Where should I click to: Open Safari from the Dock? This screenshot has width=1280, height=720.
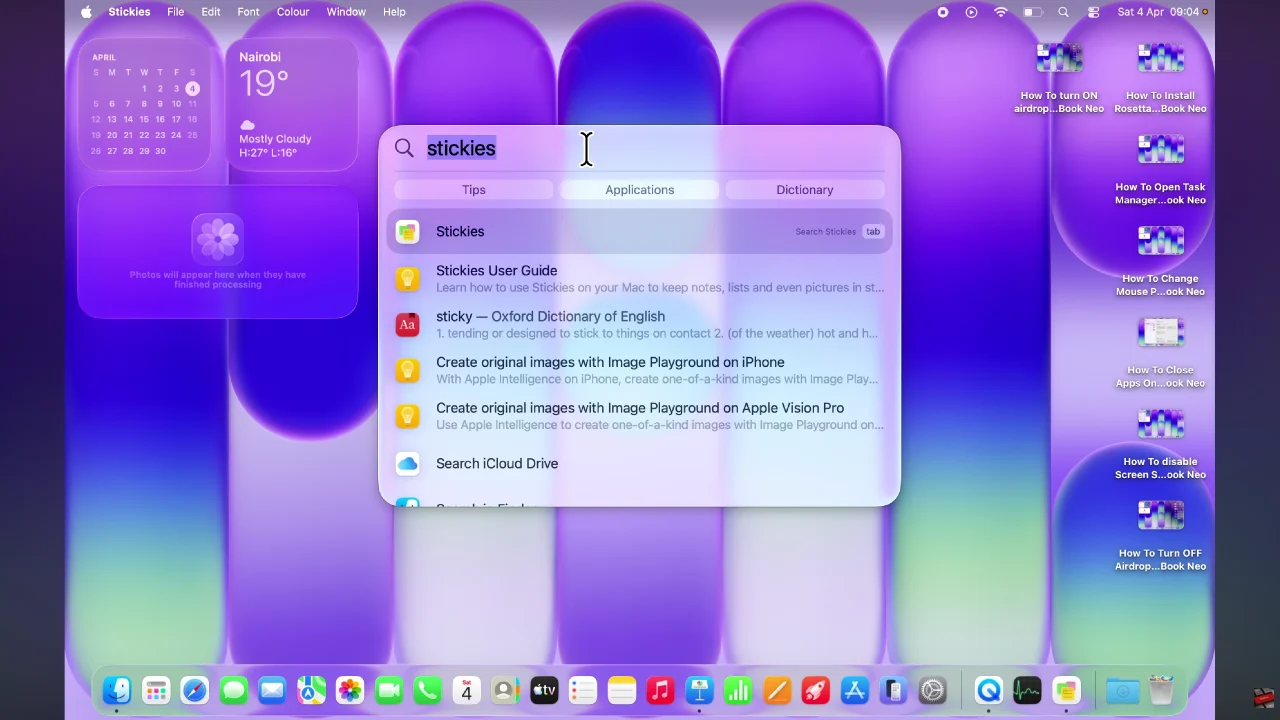[195, 690]
